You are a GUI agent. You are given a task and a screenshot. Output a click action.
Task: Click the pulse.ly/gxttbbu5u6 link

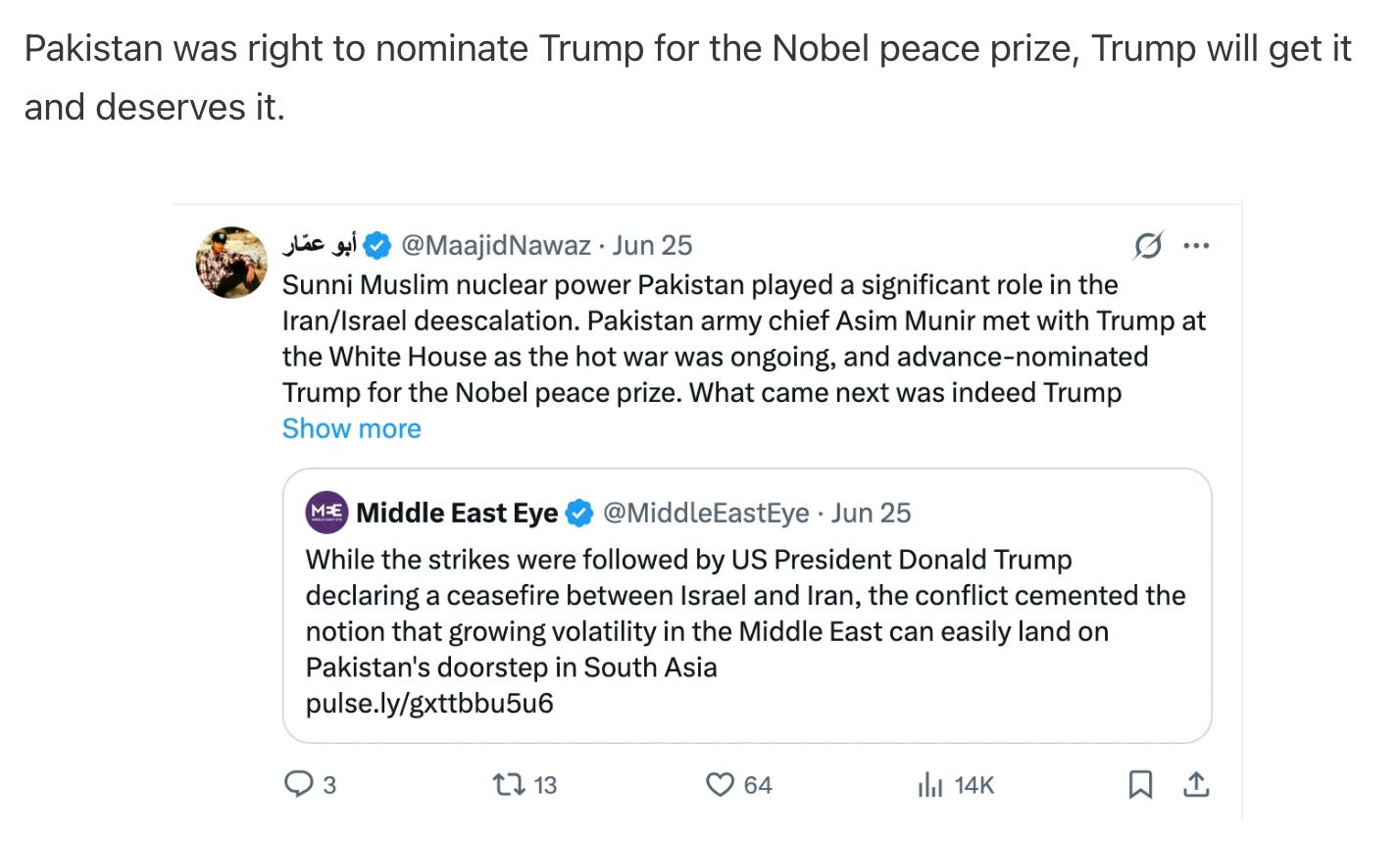tap(429, 703)
